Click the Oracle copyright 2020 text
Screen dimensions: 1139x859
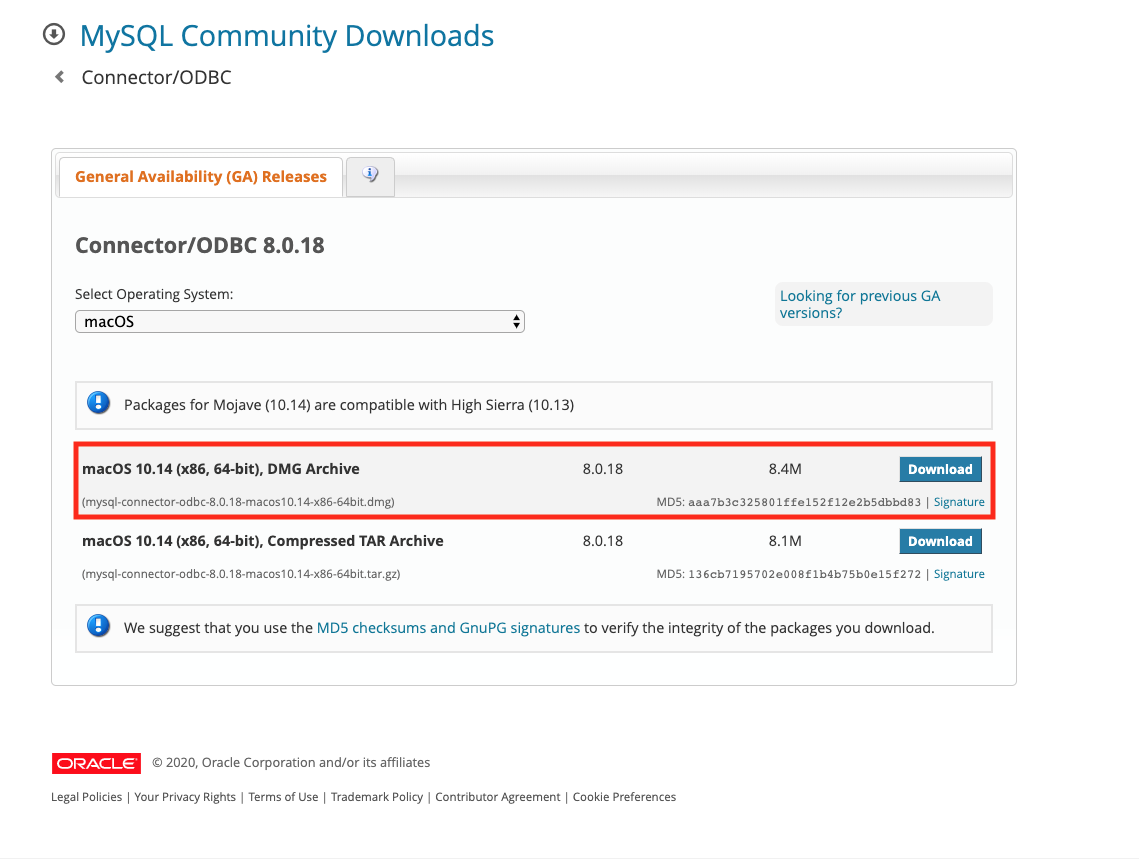[291, 762]
